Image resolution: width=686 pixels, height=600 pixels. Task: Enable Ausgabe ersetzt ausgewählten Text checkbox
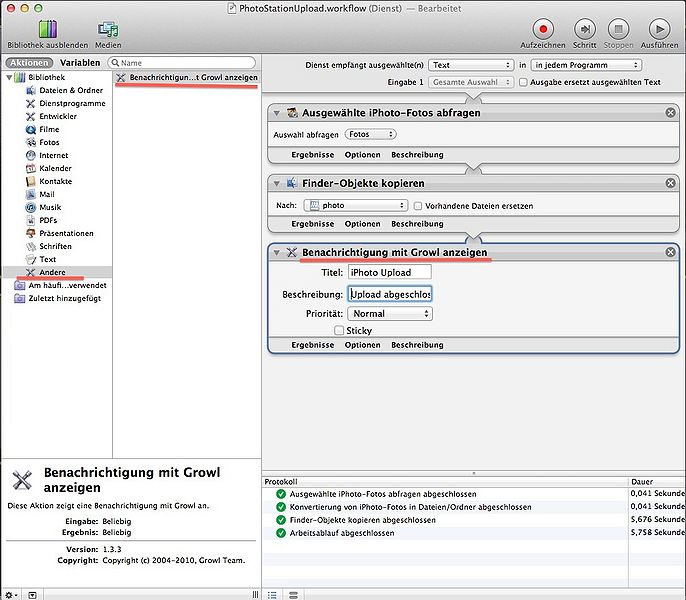524,82
